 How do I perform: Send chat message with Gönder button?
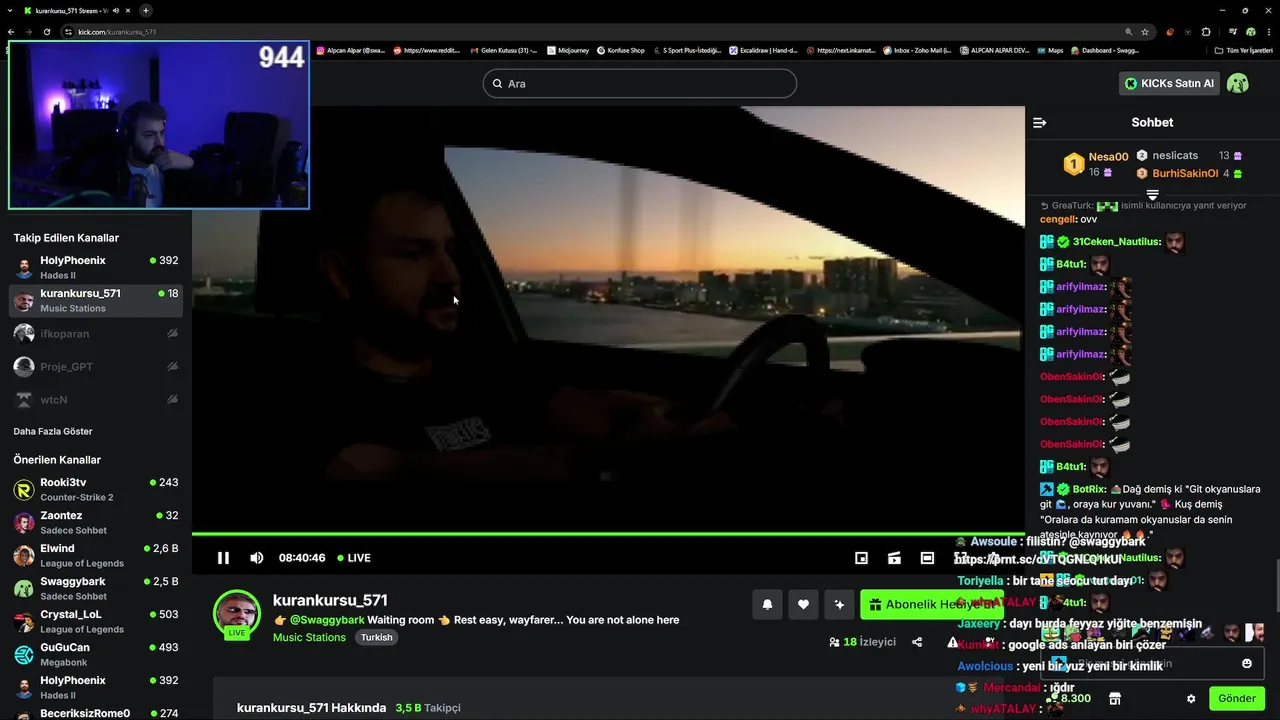[x=1236, y=698]
